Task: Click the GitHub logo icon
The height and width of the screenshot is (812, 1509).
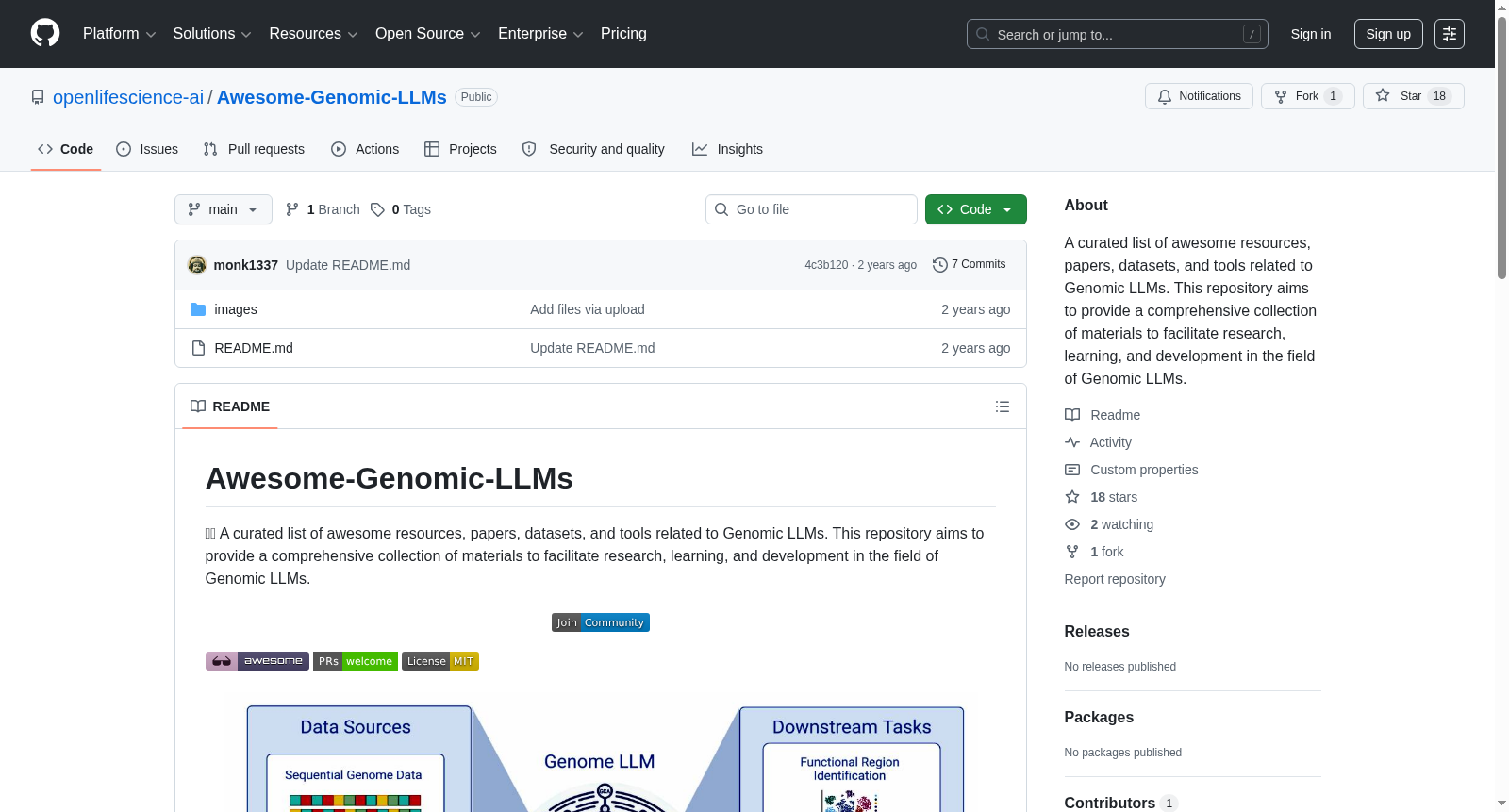Action: 45,33
